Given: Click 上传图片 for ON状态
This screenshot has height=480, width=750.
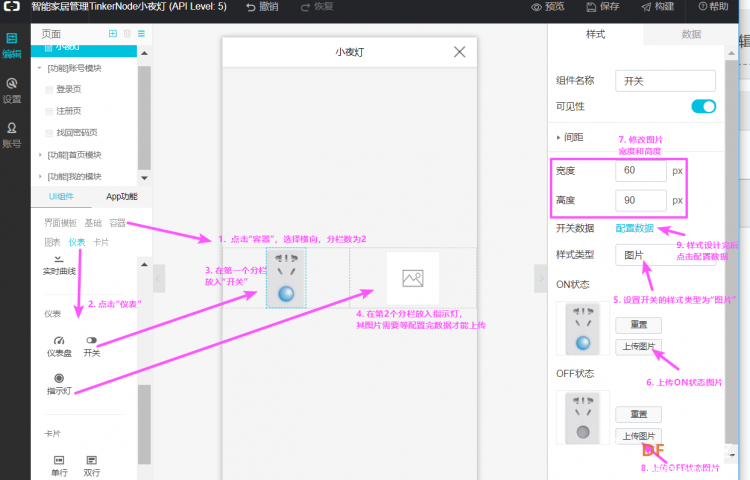Looking at the screenshot, I should pos(639,347).
